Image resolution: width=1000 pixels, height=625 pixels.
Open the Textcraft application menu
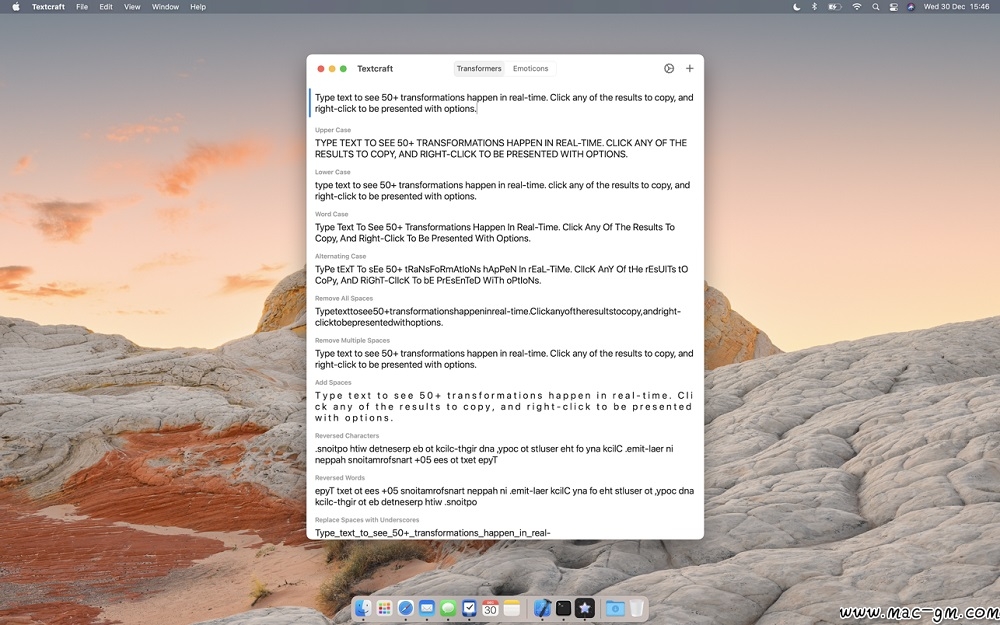pyautogui.click(x=48, y=6)
